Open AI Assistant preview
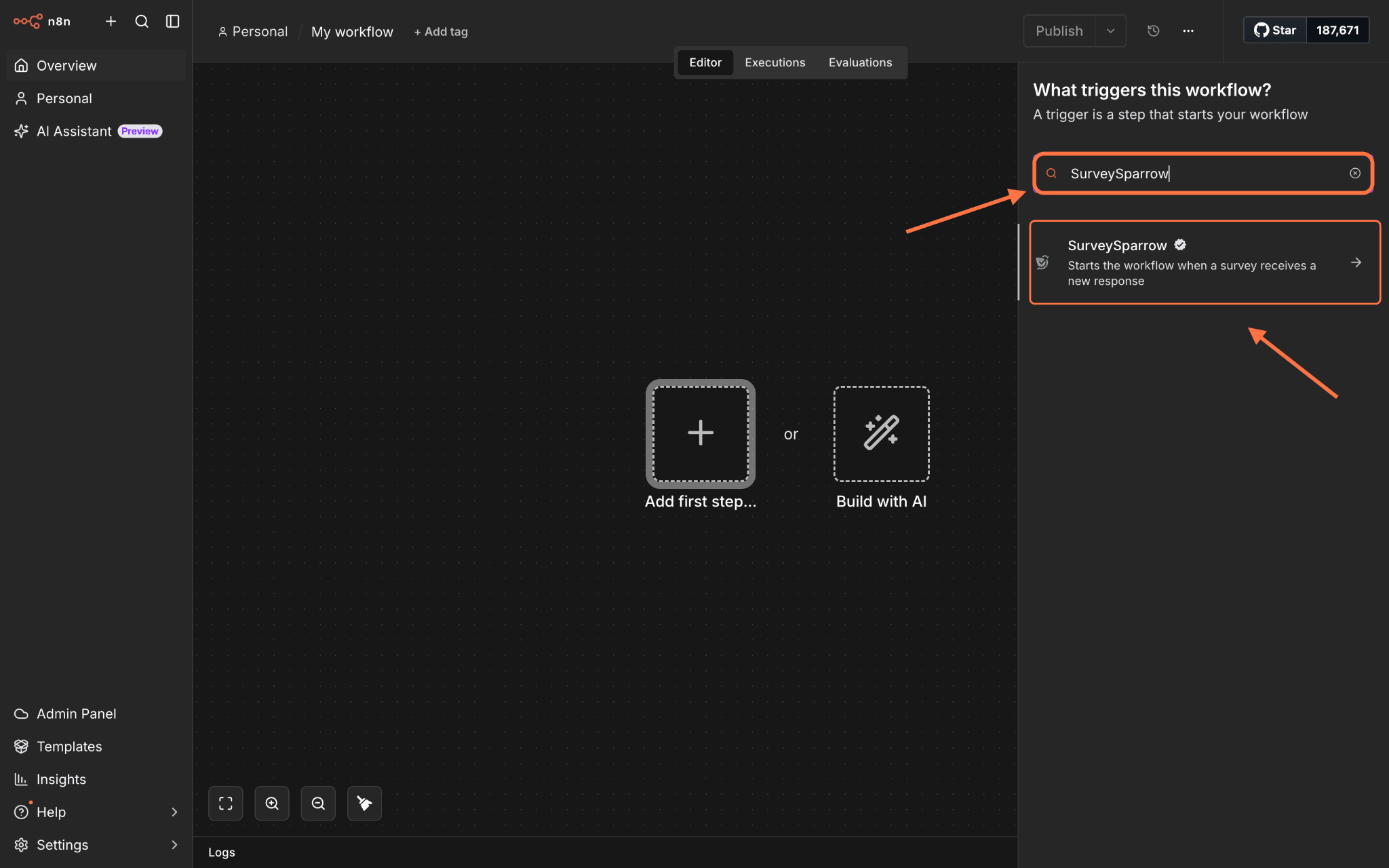The height and width of the screenshot is (868, 1389). 96,131
